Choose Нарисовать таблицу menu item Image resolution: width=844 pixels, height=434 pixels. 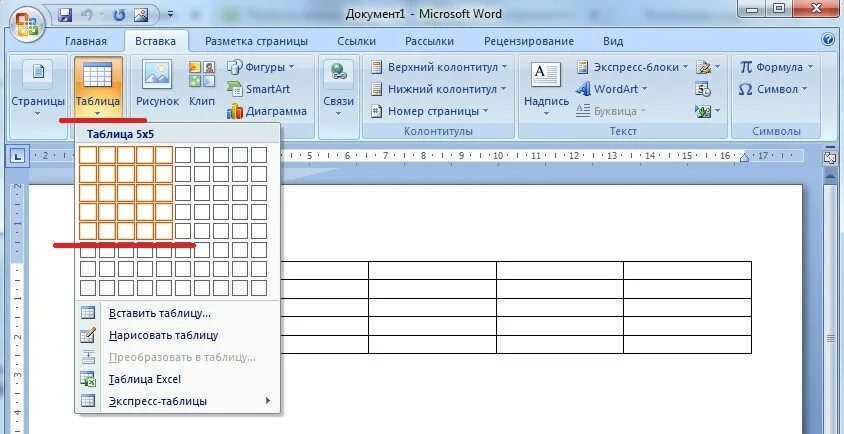click(178, 335)
